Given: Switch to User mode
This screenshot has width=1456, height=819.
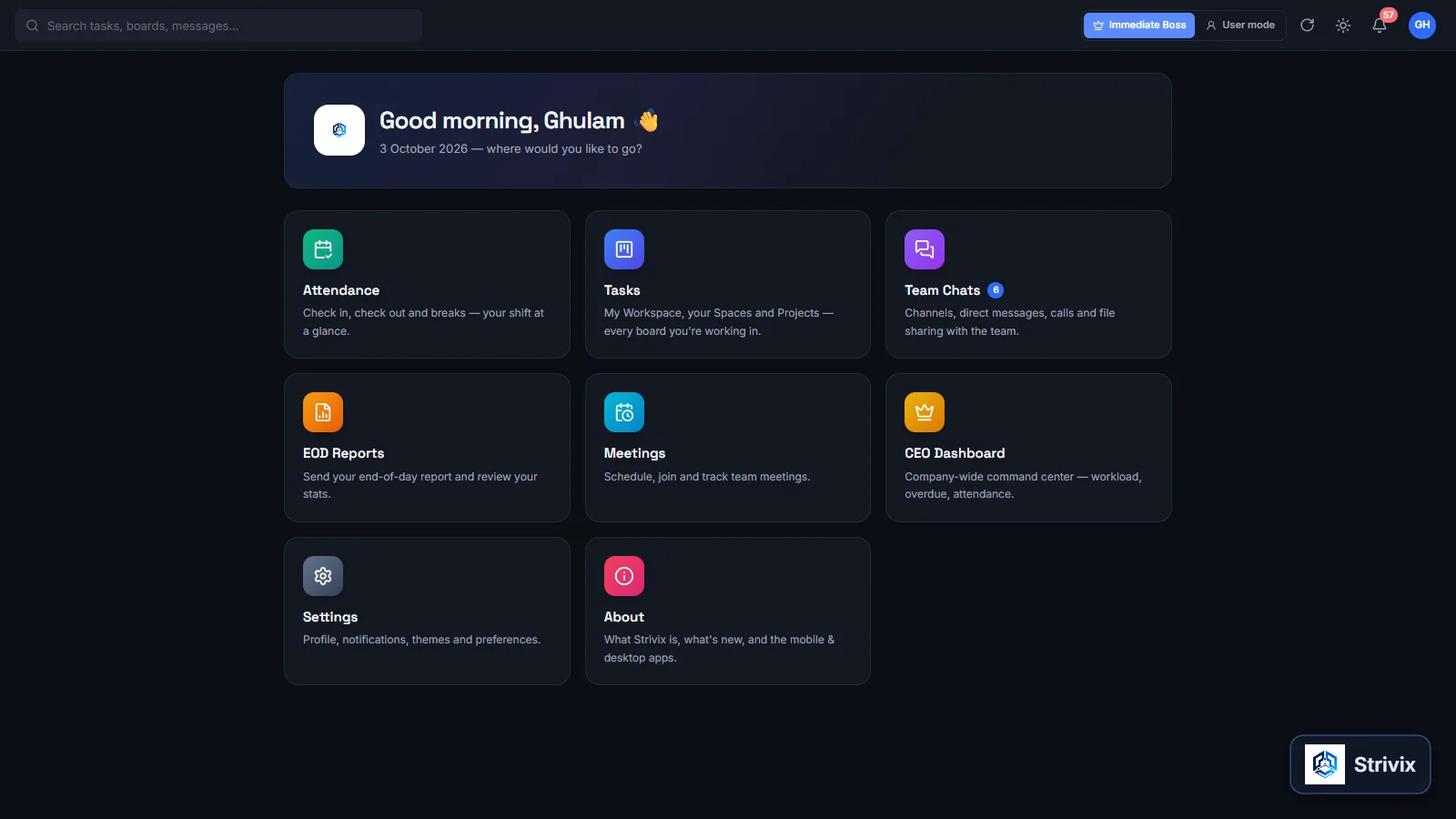Looking at the screenshot, I should coord(1240,25).
